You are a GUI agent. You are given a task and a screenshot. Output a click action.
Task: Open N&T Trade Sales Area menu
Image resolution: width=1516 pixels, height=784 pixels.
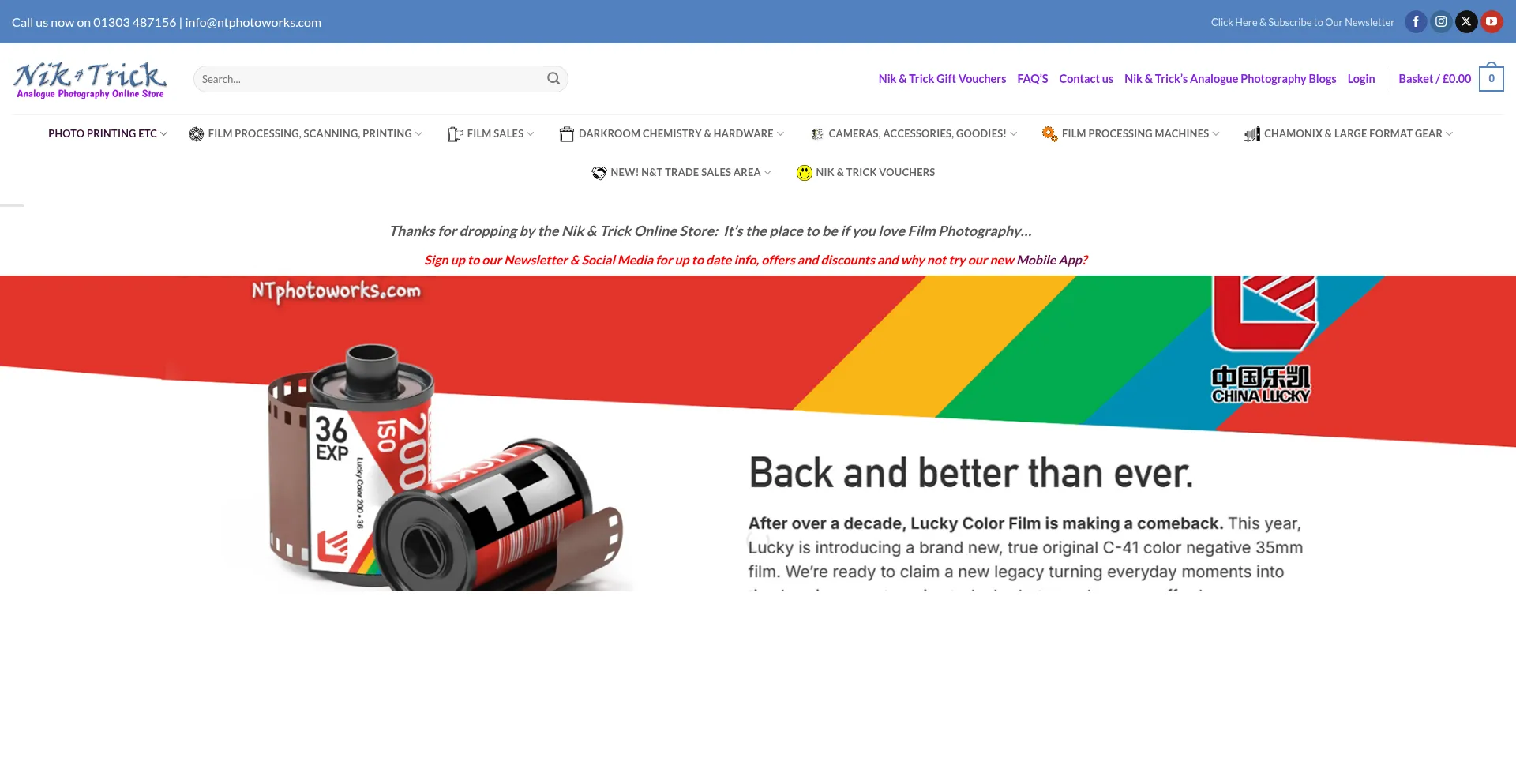point(681,173)
